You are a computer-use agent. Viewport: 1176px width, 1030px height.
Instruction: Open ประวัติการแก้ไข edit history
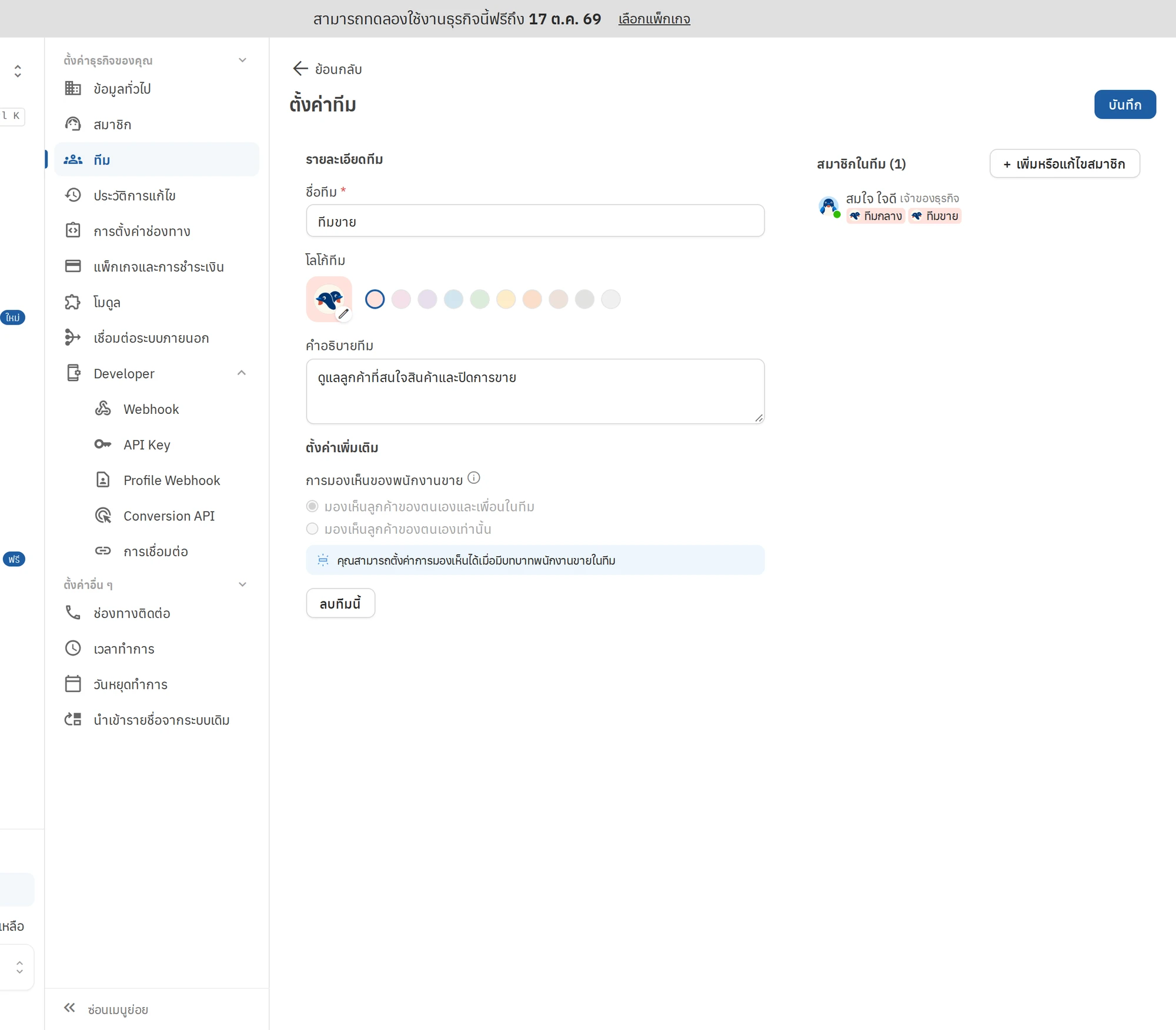(x=156, y=195)
